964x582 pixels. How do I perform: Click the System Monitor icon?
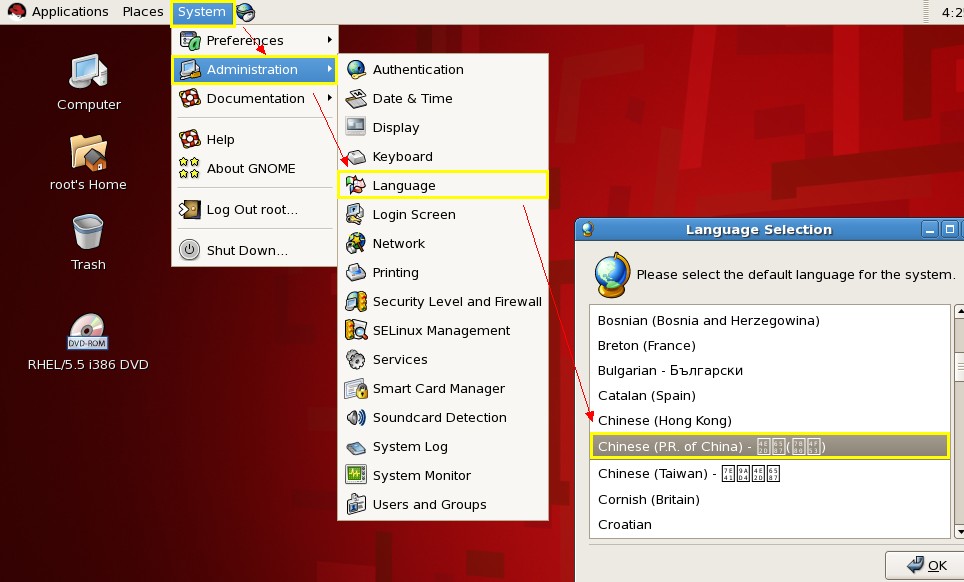[x=355, y=475]
